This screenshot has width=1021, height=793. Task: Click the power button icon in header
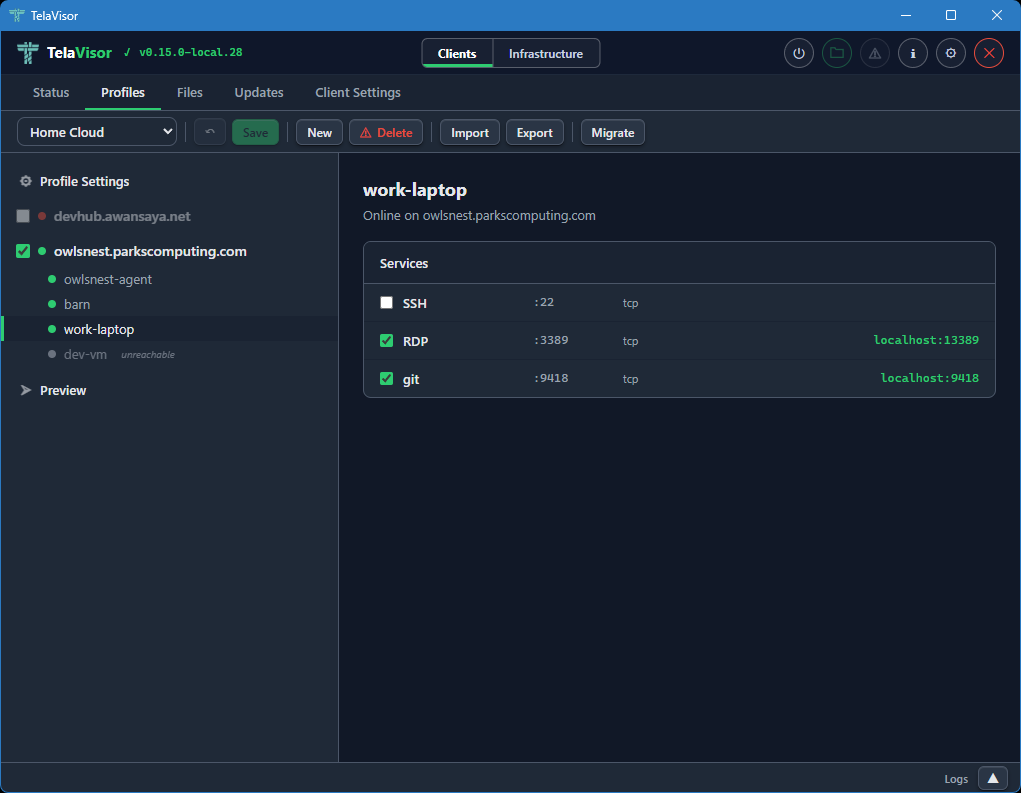point(798,53)
